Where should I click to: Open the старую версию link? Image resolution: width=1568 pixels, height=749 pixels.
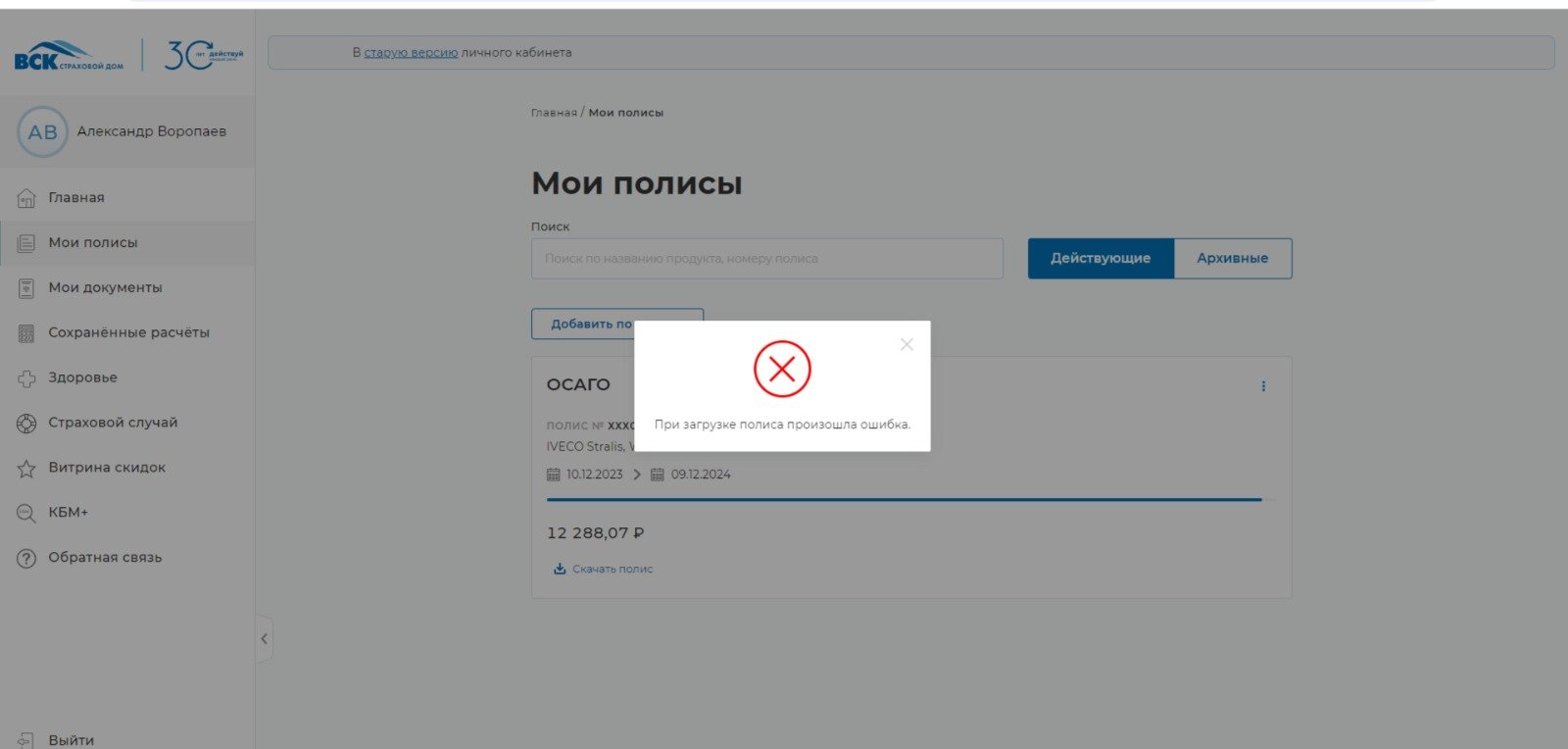click(411, 53)
